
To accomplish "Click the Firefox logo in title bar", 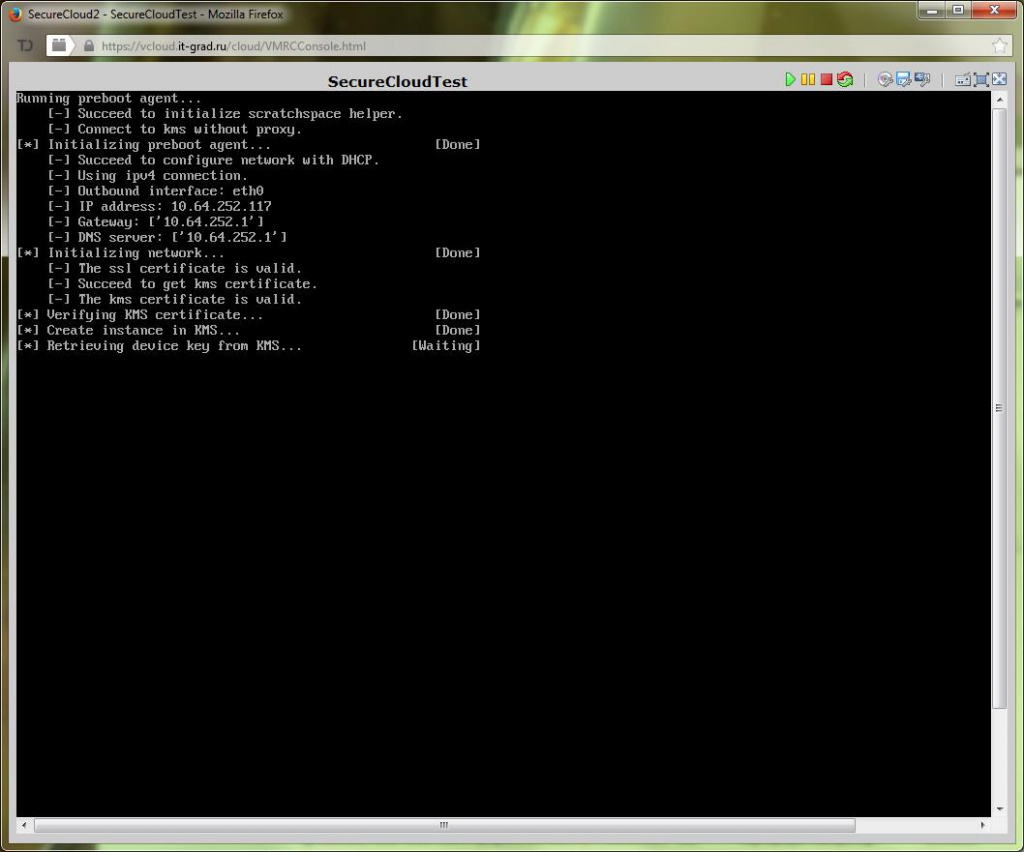I will (14, 14).
